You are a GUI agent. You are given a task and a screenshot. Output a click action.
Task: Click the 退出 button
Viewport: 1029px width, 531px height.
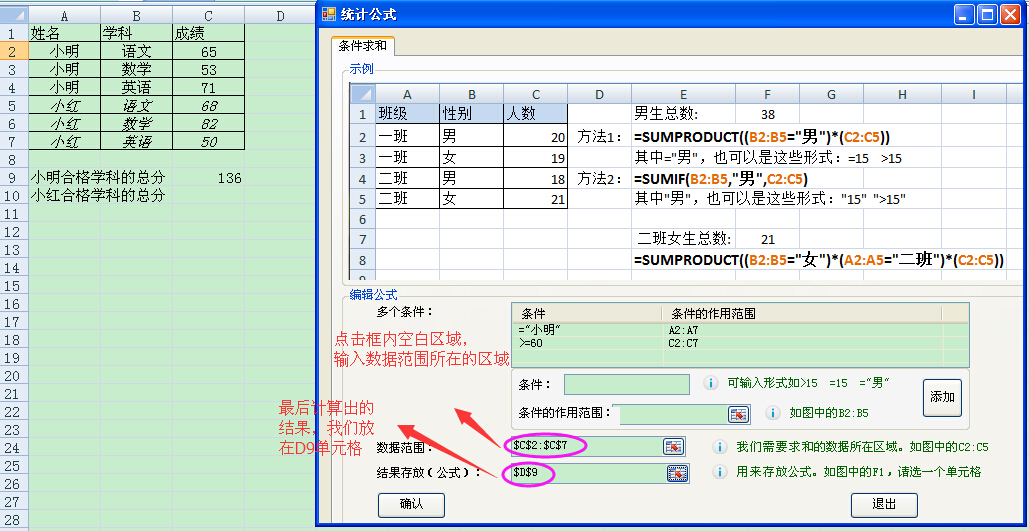[x=883, y=504]
